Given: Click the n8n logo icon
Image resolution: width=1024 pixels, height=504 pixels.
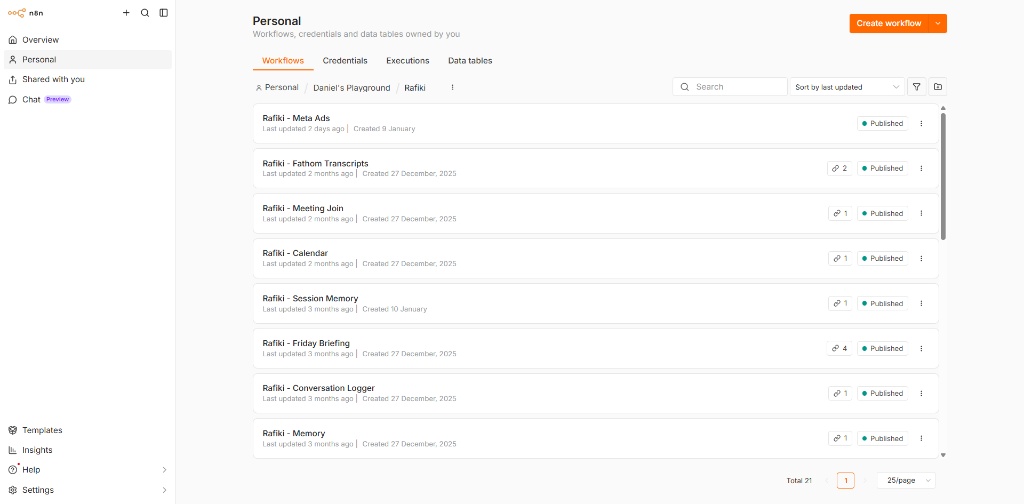Looking at the screenshot, I should pyautogui.click(x=16, y=13).
